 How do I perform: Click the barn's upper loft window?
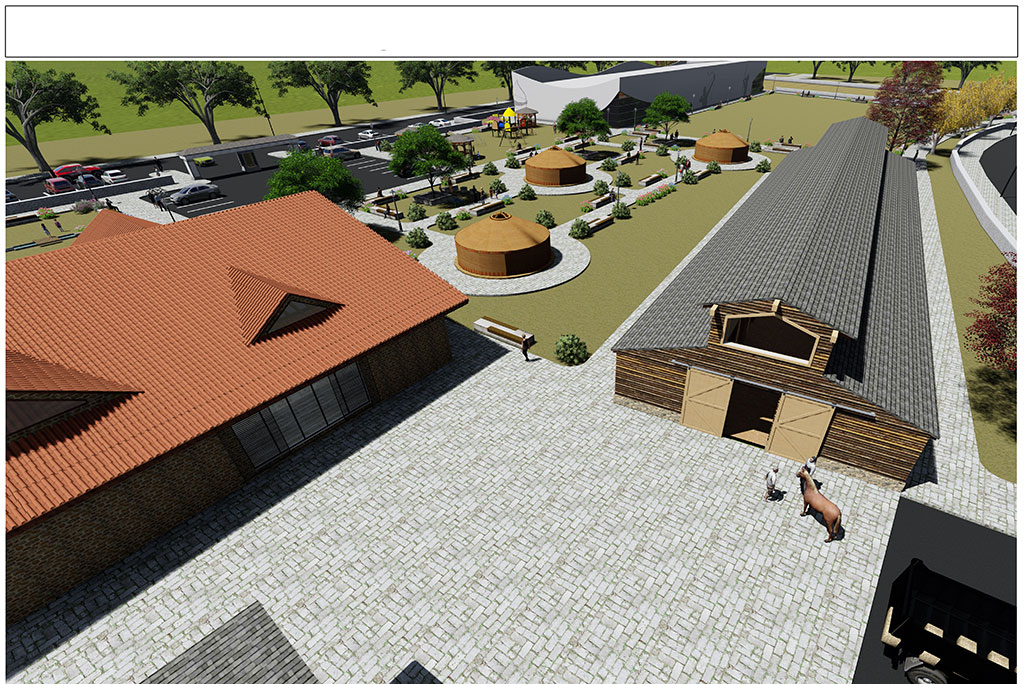click(770, 337)
